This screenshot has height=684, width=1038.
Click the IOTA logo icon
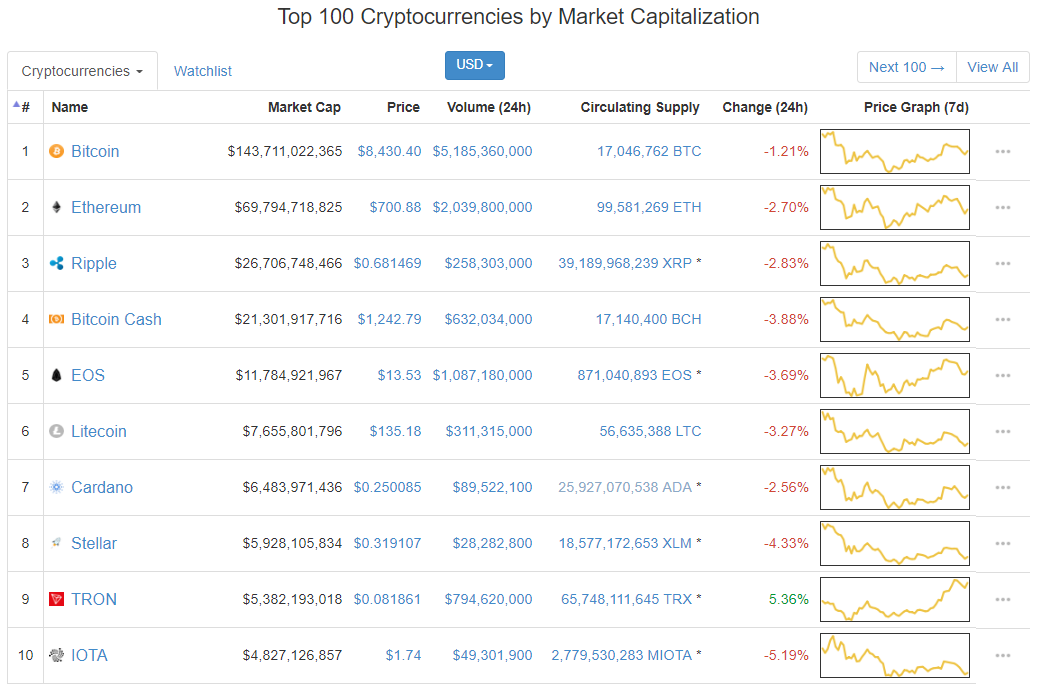click(x=56, y=655)
